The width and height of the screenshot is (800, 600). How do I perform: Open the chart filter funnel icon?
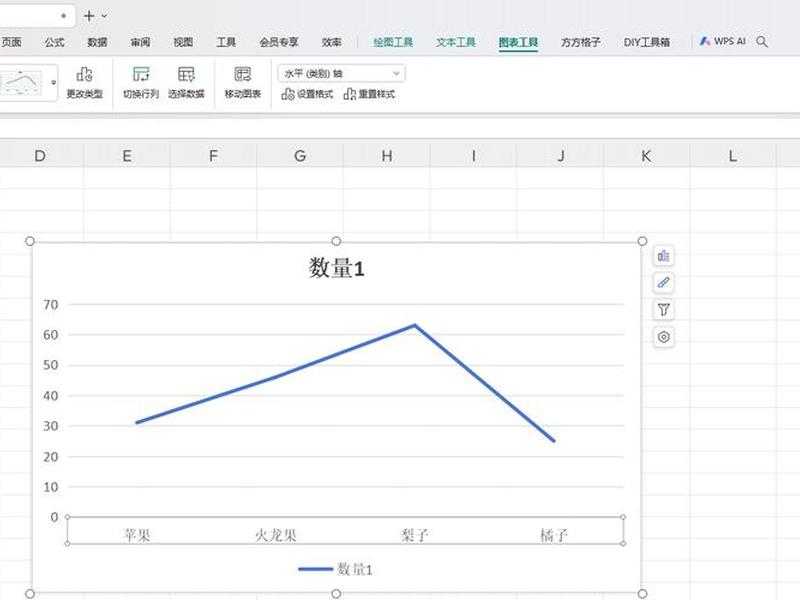click(663, 310)
